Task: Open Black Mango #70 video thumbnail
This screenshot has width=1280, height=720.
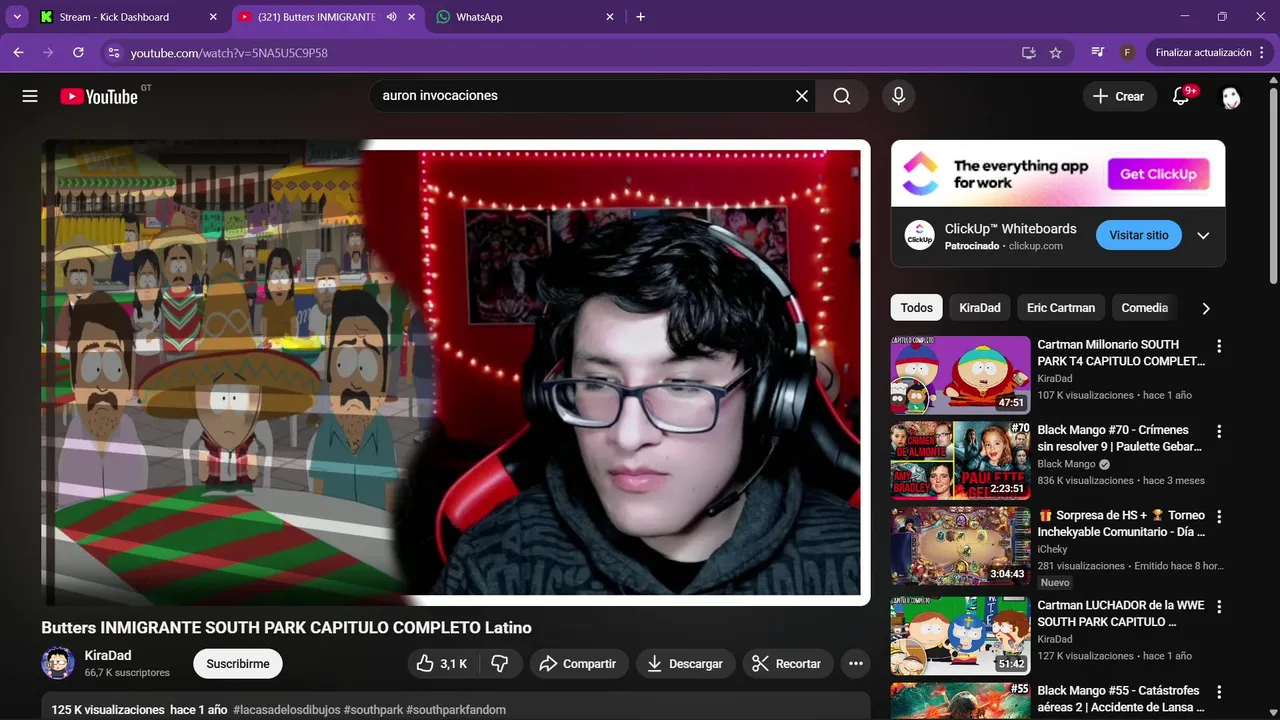Action: point(960,460)
